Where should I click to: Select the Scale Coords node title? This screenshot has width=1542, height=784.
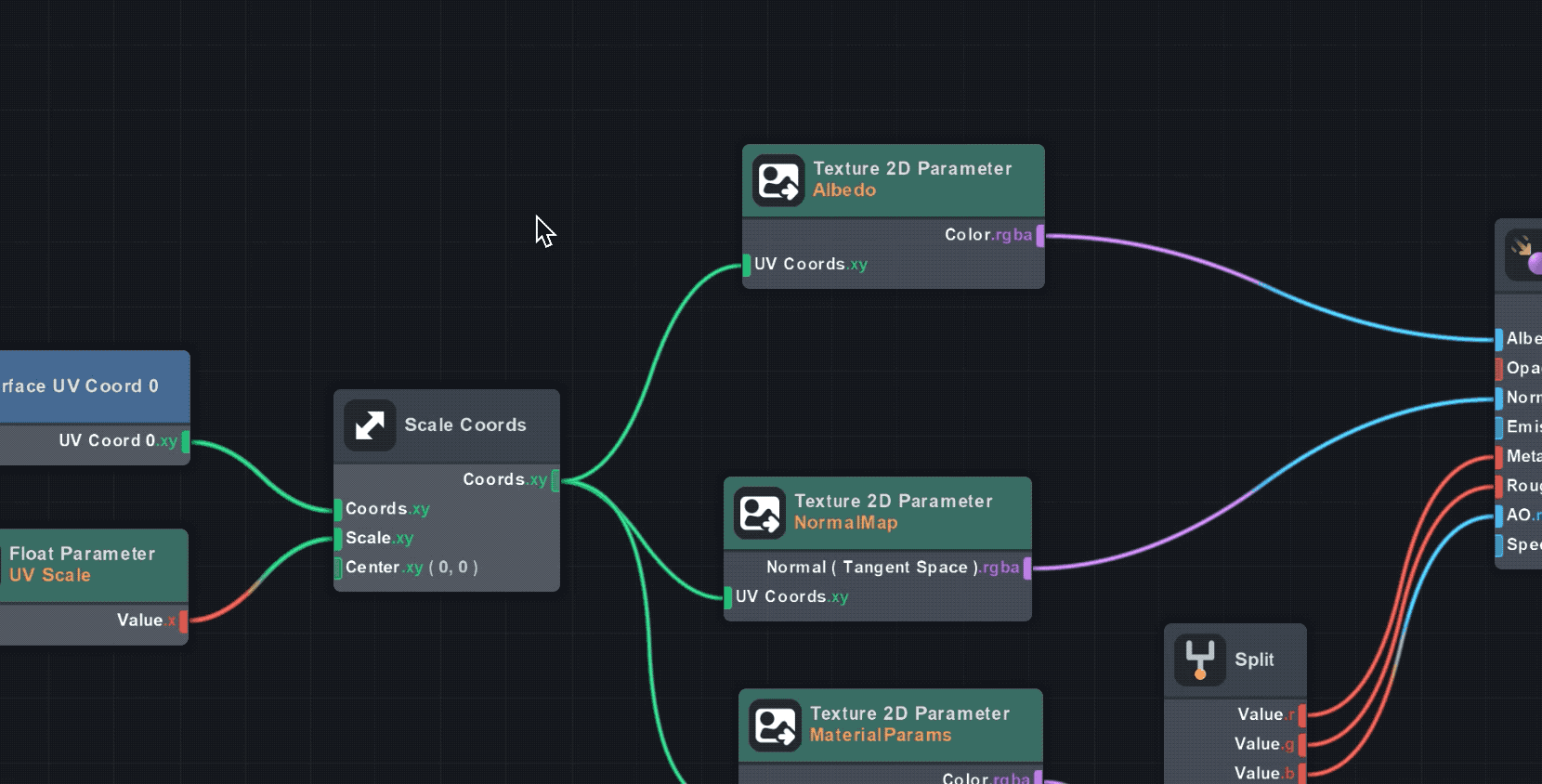point(465,425)
